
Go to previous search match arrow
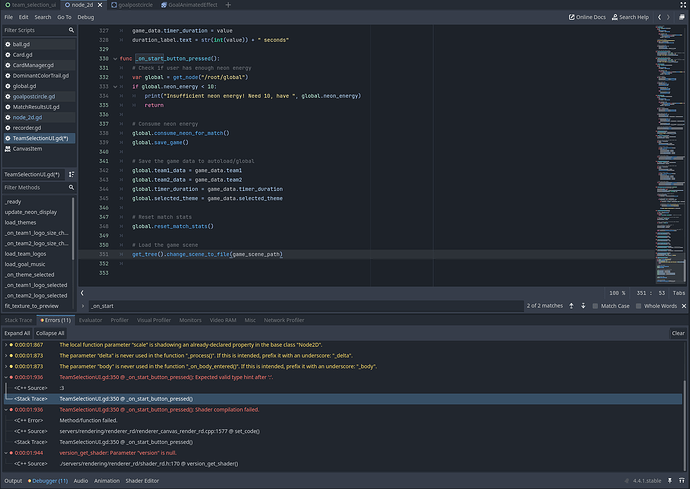point(571,306)
